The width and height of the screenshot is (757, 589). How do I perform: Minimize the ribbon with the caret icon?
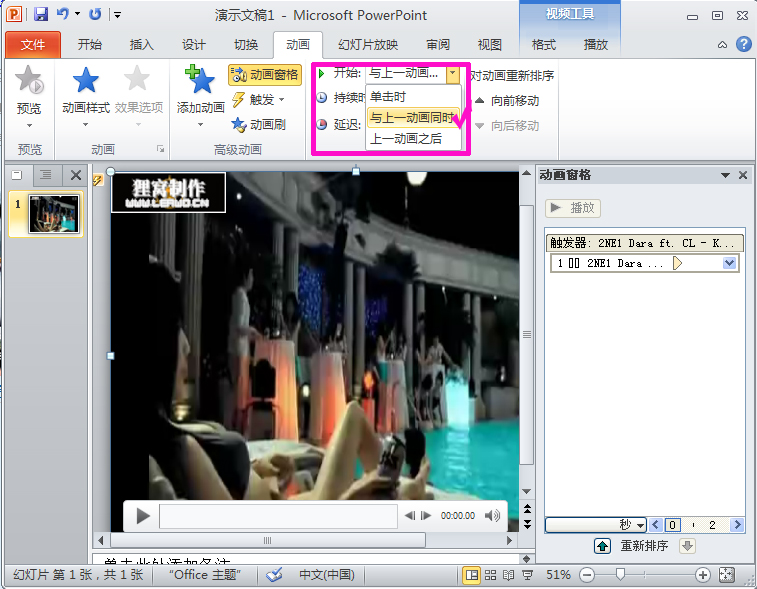(722, 45)
